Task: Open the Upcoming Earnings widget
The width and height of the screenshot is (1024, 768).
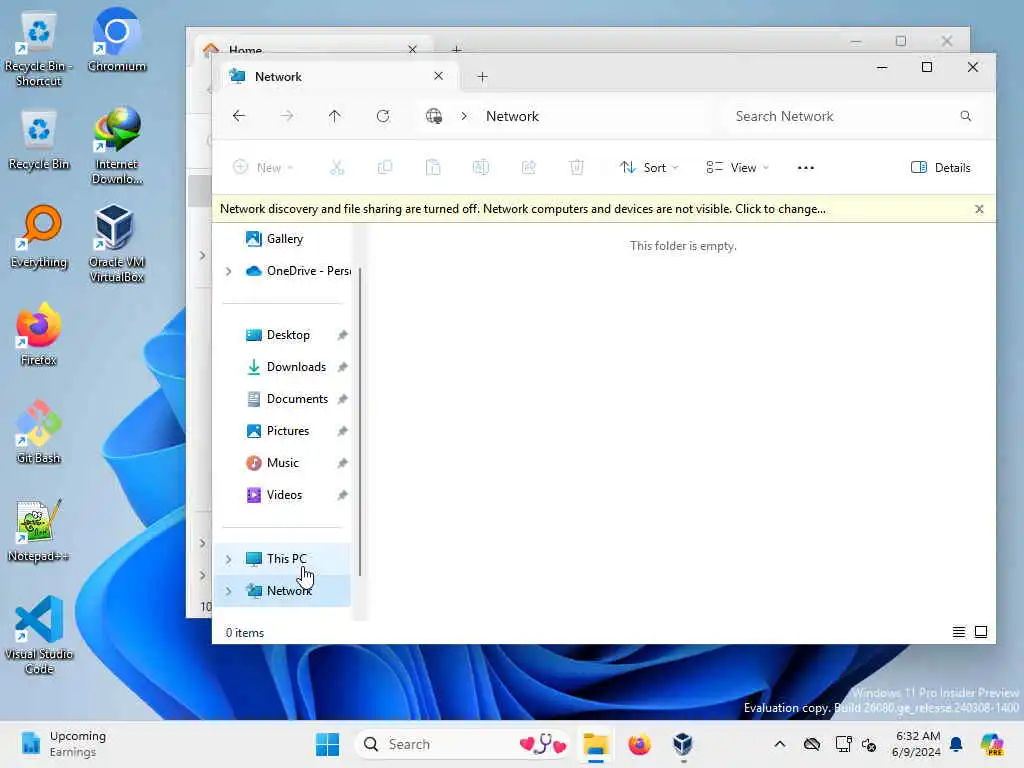Action: [63, 744]
